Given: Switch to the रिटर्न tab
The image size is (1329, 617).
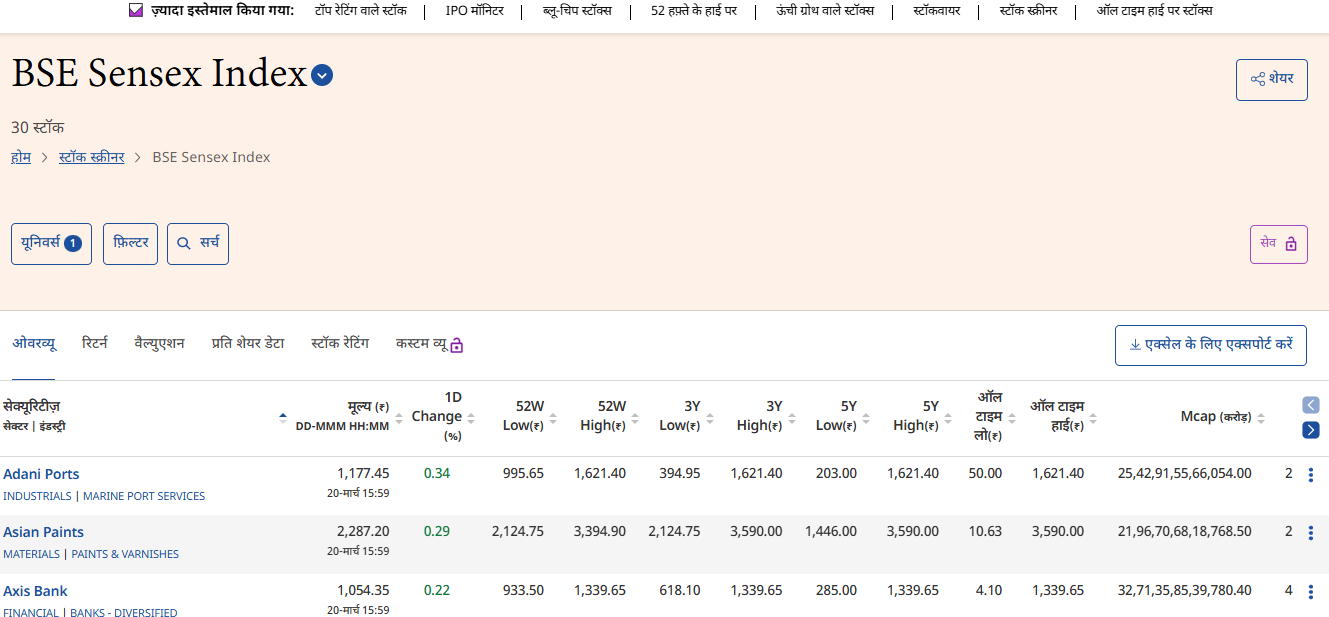Looking at the screenshot, I should coord(95,343).
